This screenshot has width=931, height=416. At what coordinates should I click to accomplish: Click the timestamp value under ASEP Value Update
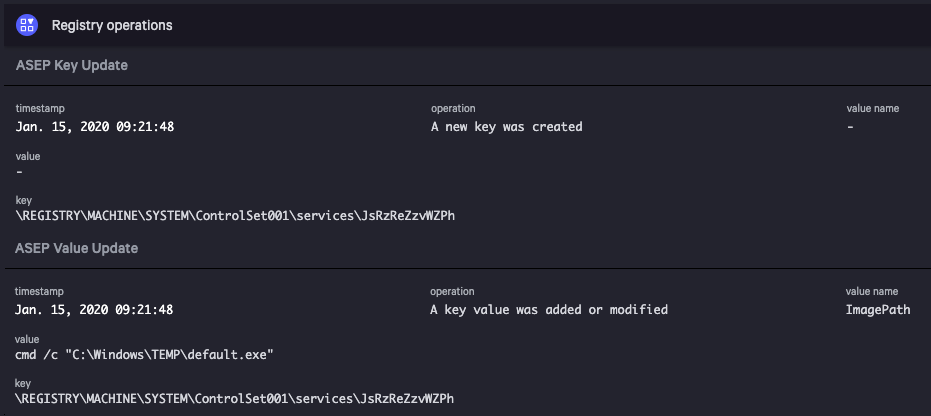(95, 310)
